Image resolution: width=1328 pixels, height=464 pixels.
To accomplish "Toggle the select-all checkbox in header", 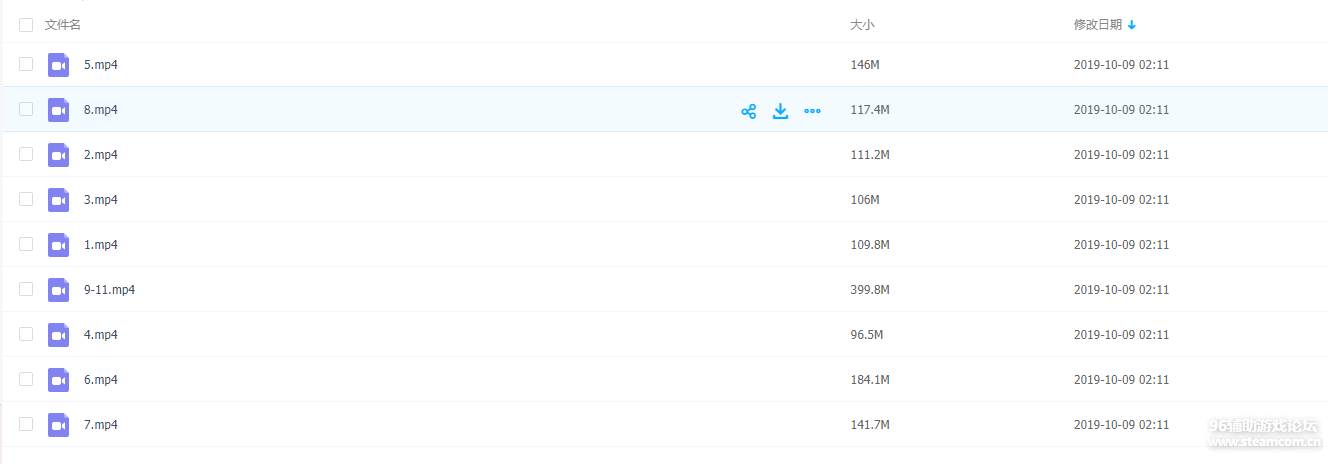I will [x=26, y=25].
